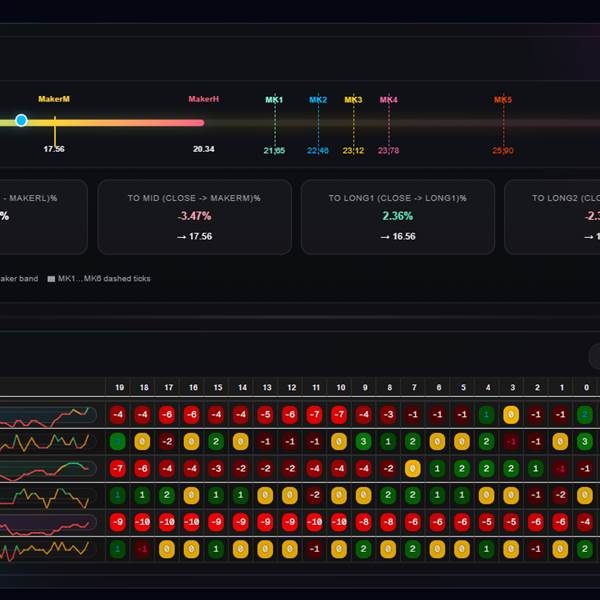600x600 pixels.
Task: Click the 20.34 value under MakerH
Action: point(204,149)
